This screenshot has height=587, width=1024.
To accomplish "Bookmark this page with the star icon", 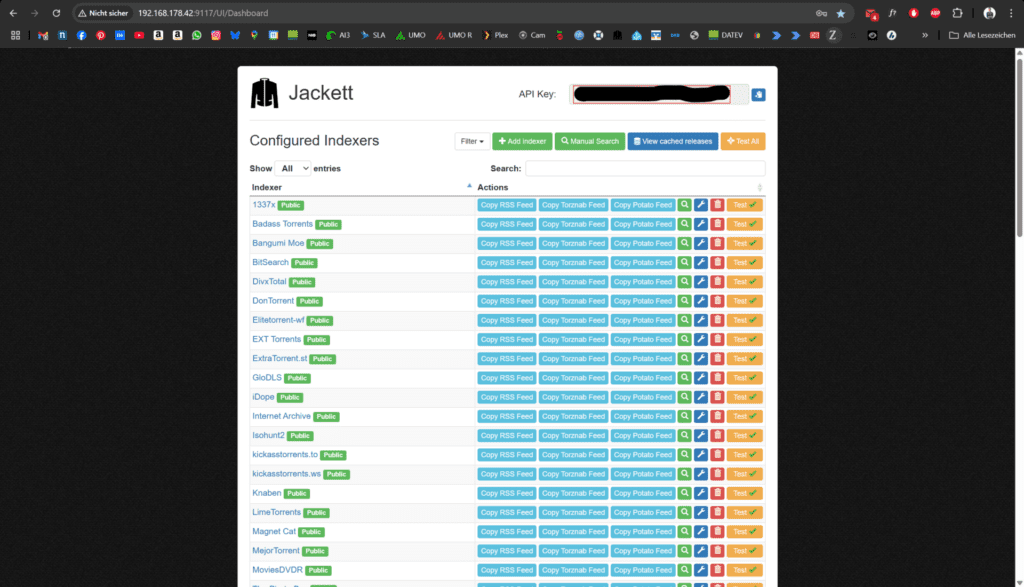I will click(x=840, y=13).
